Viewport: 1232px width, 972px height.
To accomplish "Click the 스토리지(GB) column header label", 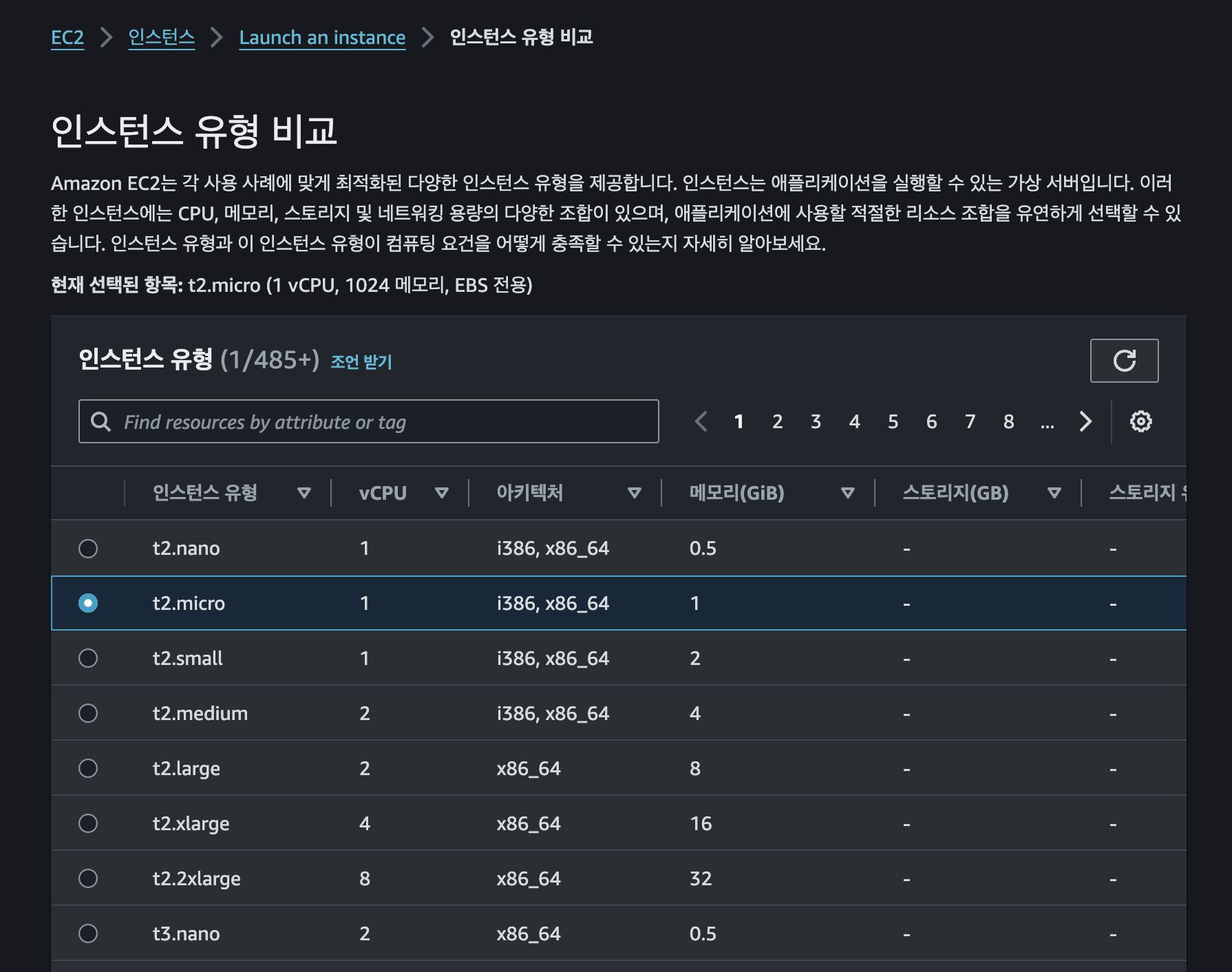I will (x=956, y=493).
